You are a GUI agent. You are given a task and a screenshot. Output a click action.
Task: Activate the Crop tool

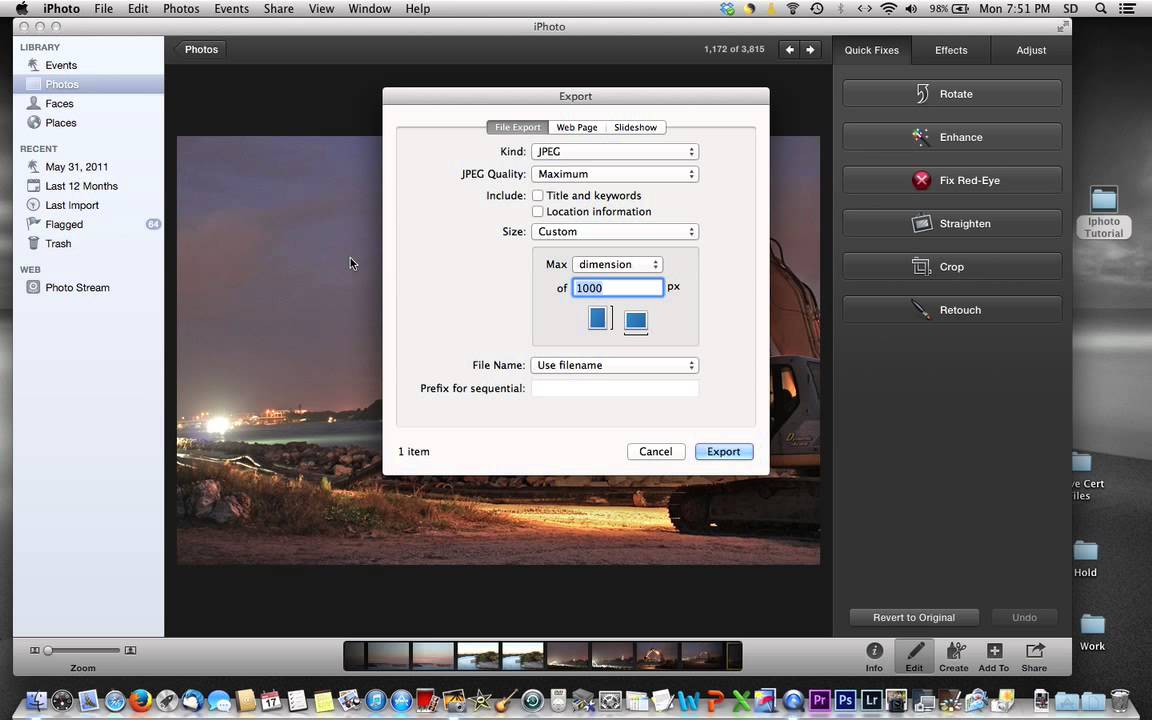tap(951, 267)
